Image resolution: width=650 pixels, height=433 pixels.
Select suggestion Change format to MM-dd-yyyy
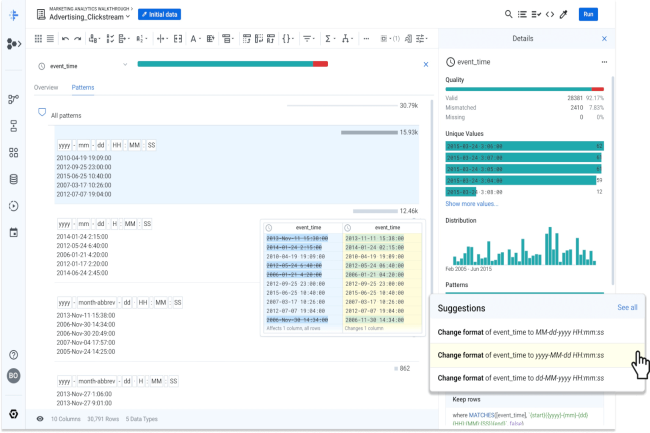pos(537,332)
